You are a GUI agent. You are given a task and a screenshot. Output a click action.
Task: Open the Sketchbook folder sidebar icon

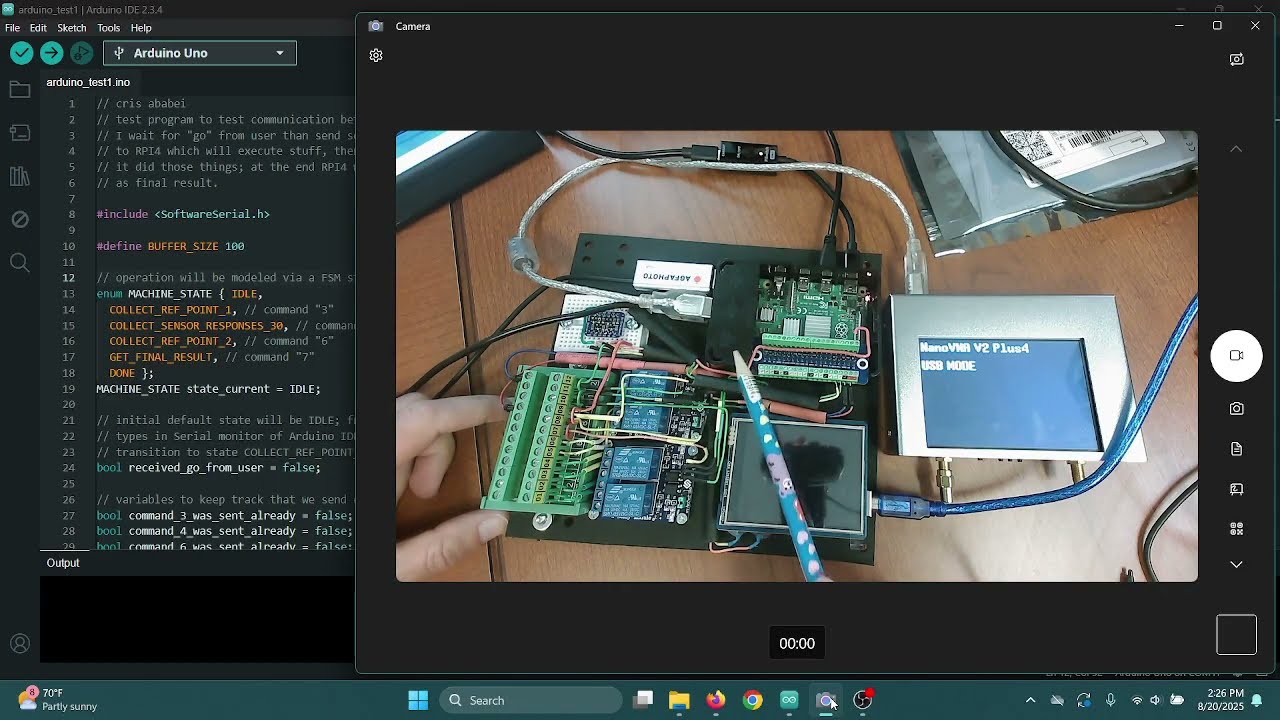pyautogui.click(x=19, y=90)
